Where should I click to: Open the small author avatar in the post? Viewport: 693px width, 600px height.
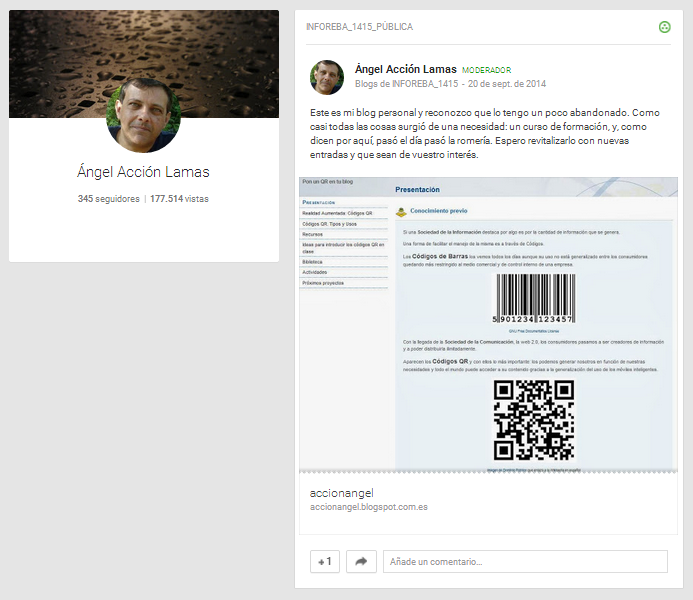(x=327, y=77)
